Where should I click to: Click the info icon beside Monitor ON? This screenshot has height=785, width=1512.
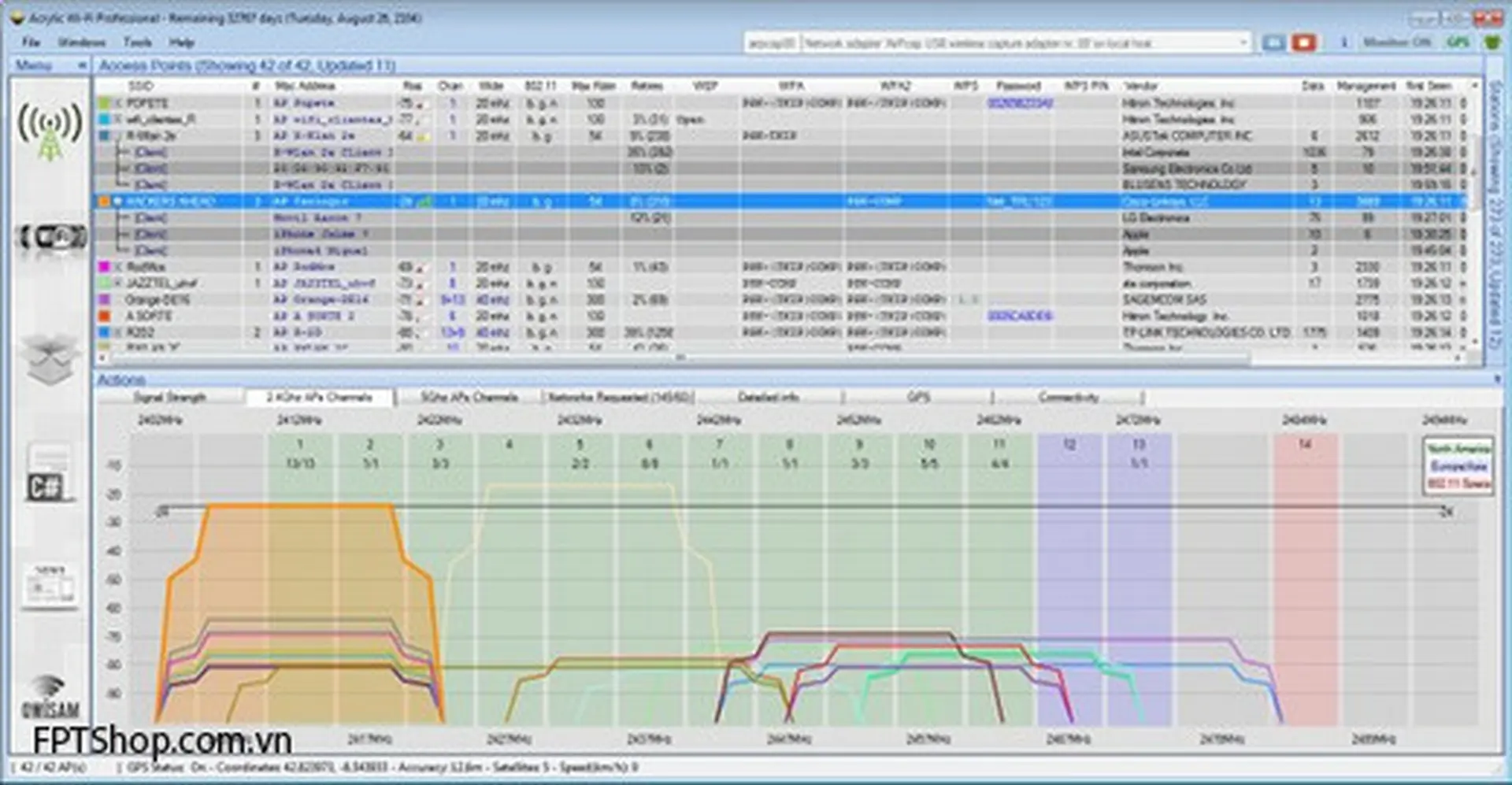click(x=1344, y=43)
